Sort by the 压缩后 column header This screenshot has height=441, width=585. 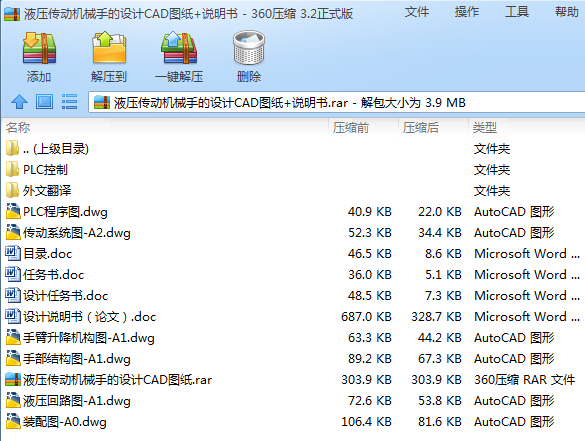click(420, 128)
